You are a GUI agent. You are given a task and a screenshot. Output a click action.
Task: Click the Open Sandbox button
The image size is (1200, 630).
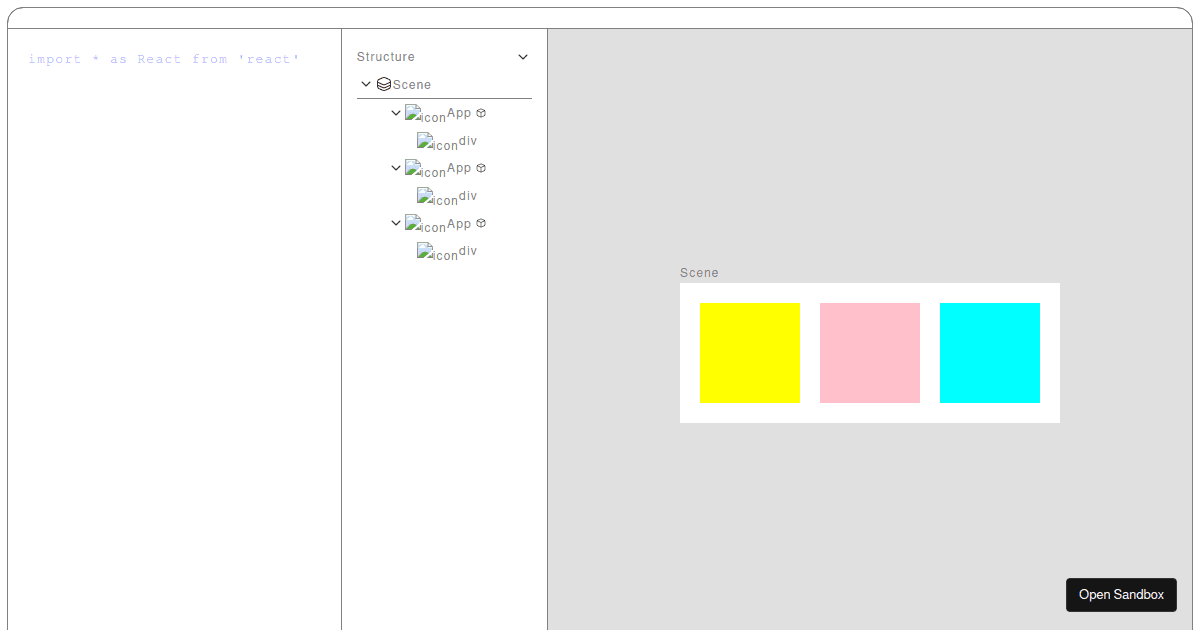point(1121,595)
